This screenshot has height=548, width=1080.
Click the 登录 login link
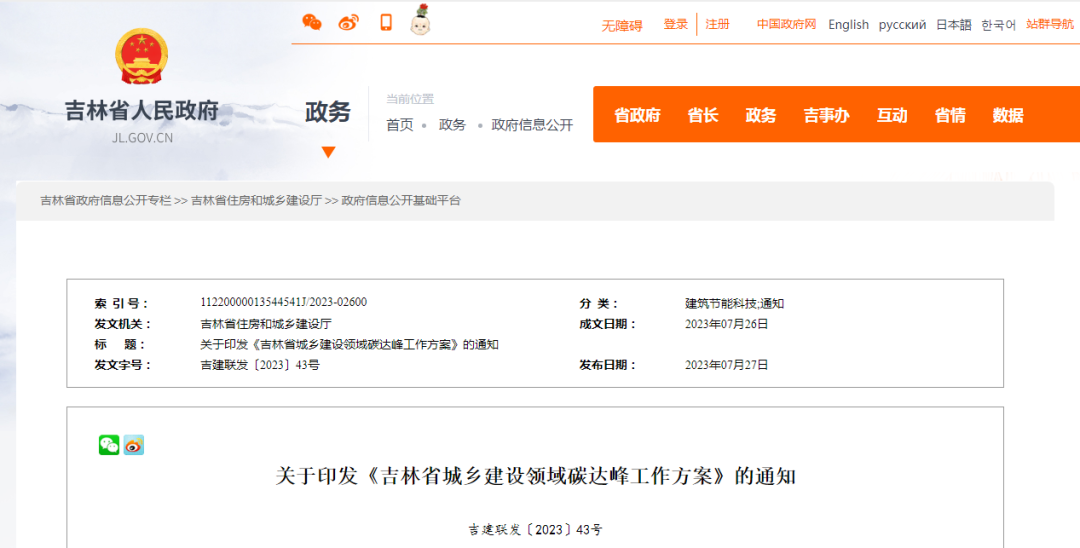tap(676, 24)
